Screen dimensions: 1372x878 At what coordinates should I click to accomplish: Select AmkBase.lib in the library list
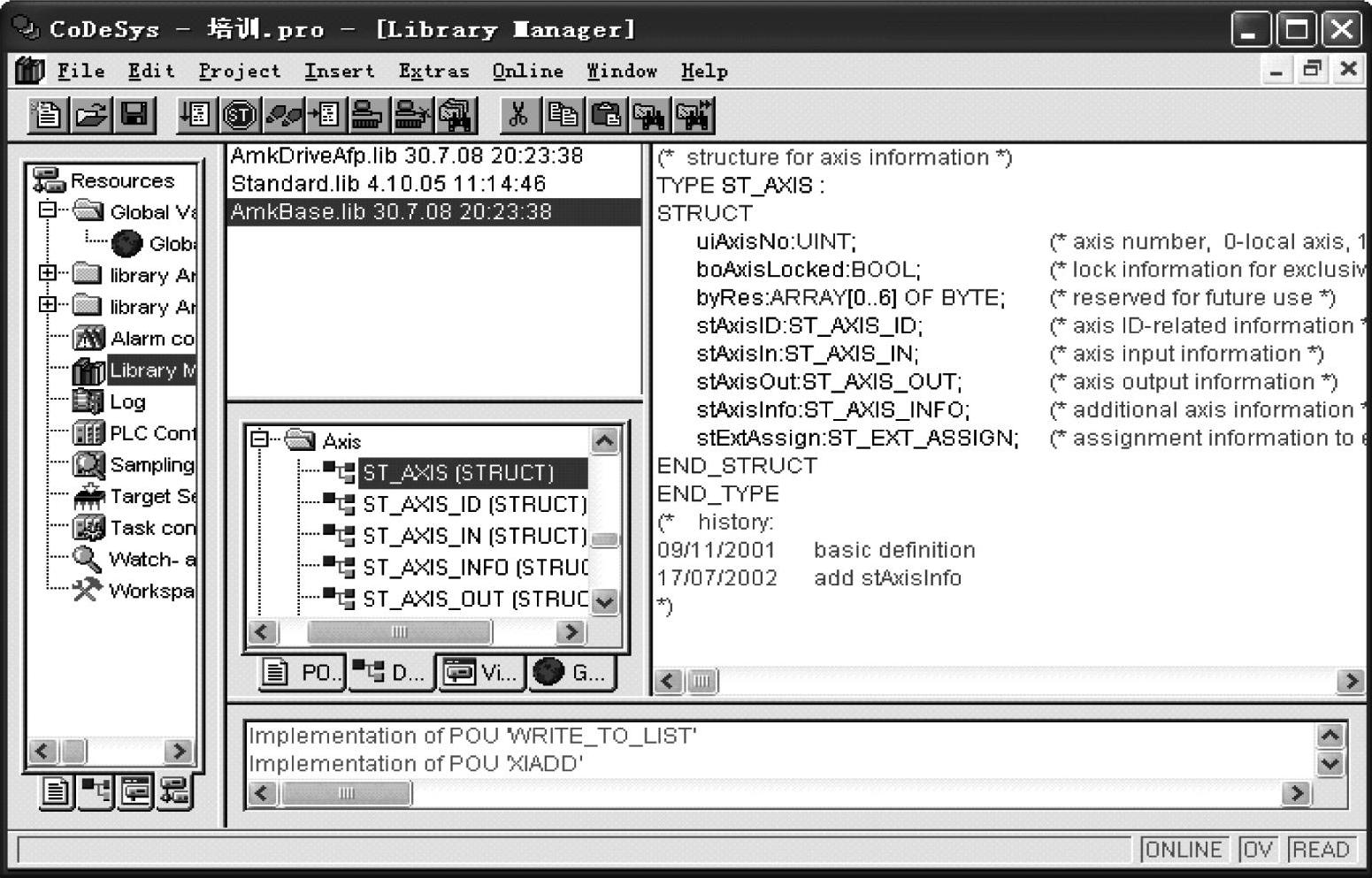click(x=433, y=212)
